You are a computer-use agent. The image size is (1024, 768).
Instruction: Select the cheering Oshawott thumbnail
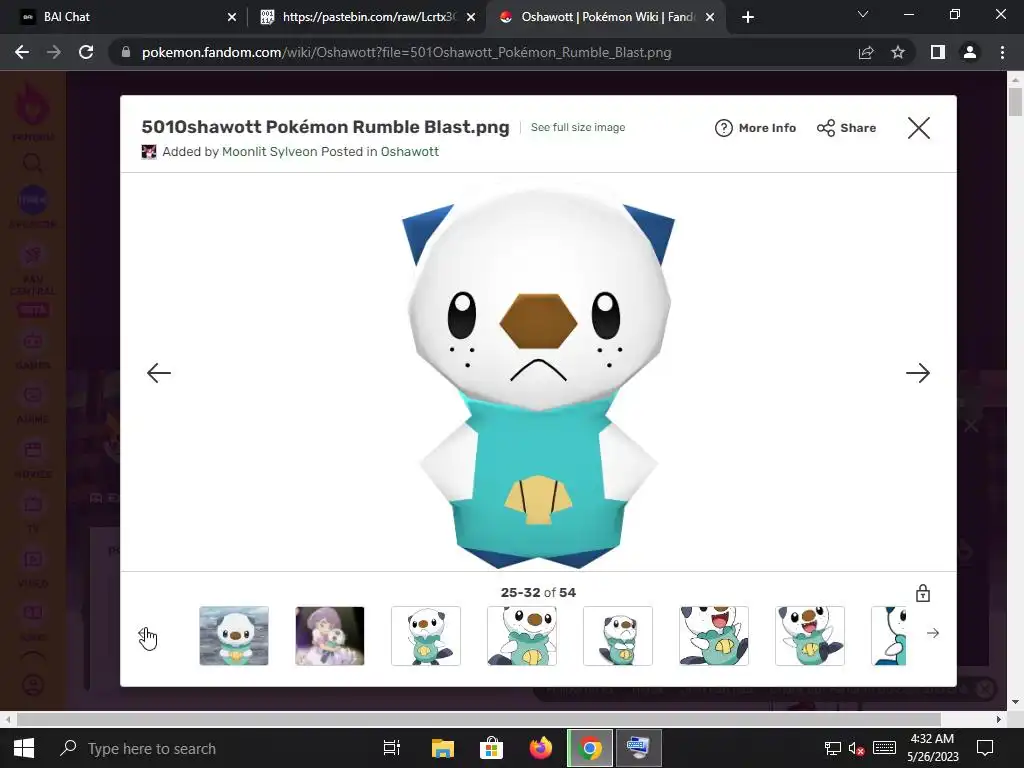(x=810, y=635)
